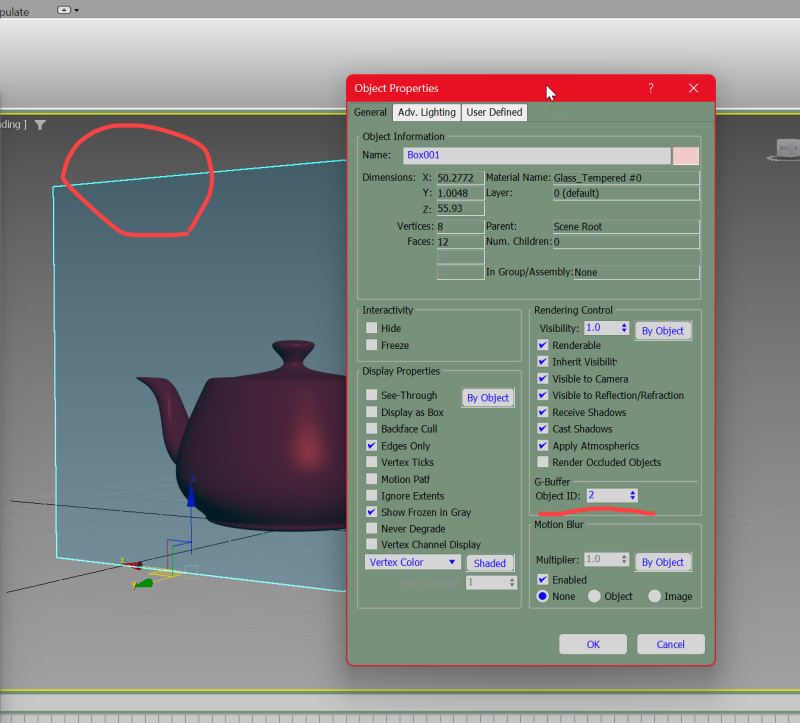Click the viewport shading filter funnel icon
Image resolution: width=800 pixels, height=723 pixels.
(x=40, y=125)
